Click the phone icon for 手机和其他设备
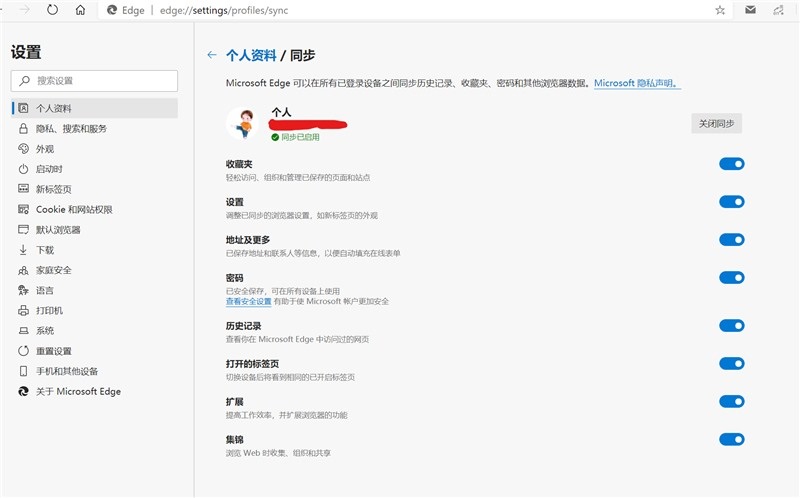 pos(23,371)
